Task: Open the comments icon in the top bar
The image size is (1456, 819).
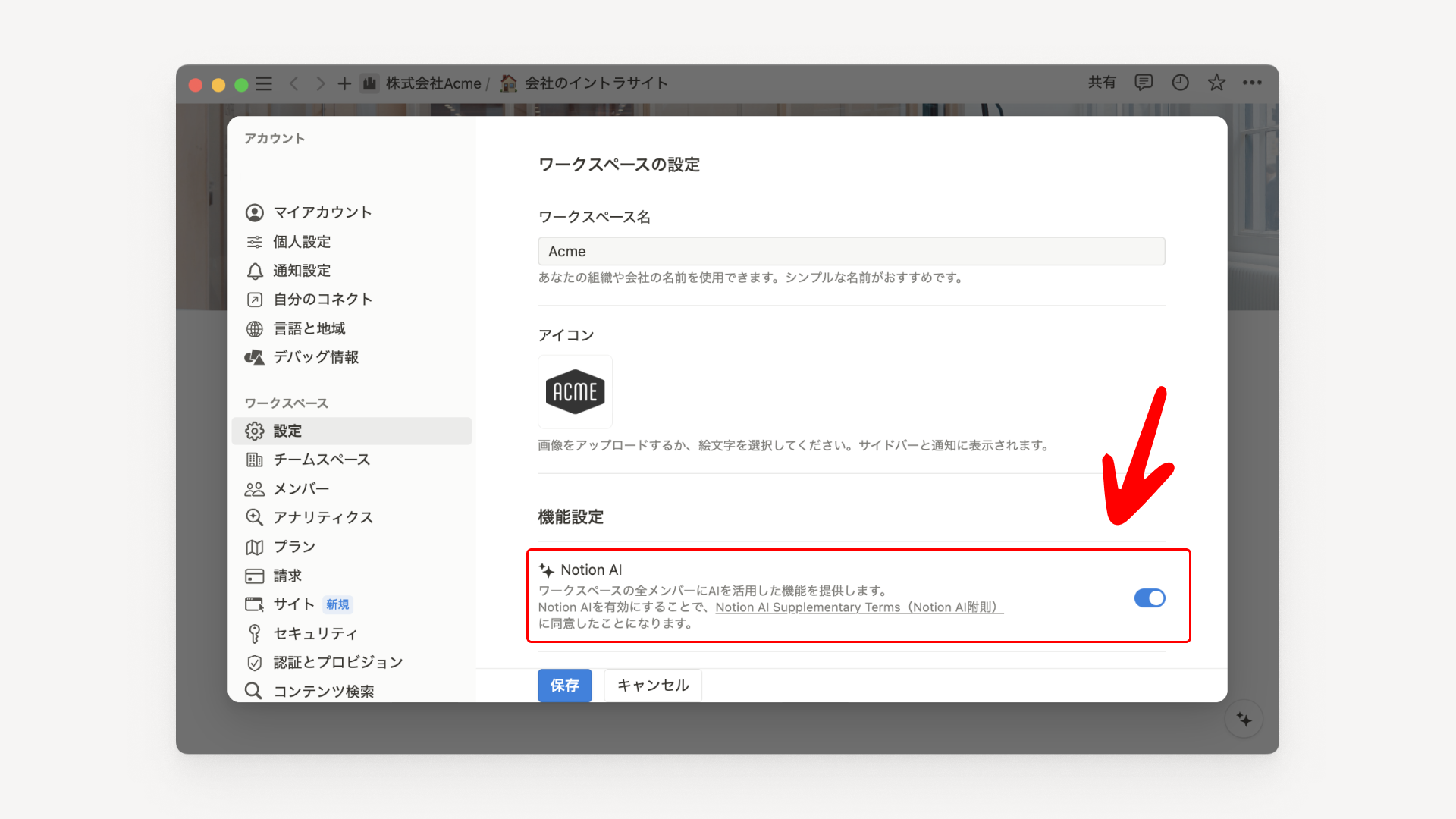Action: pyautogui.click(x=1144, y=83)
